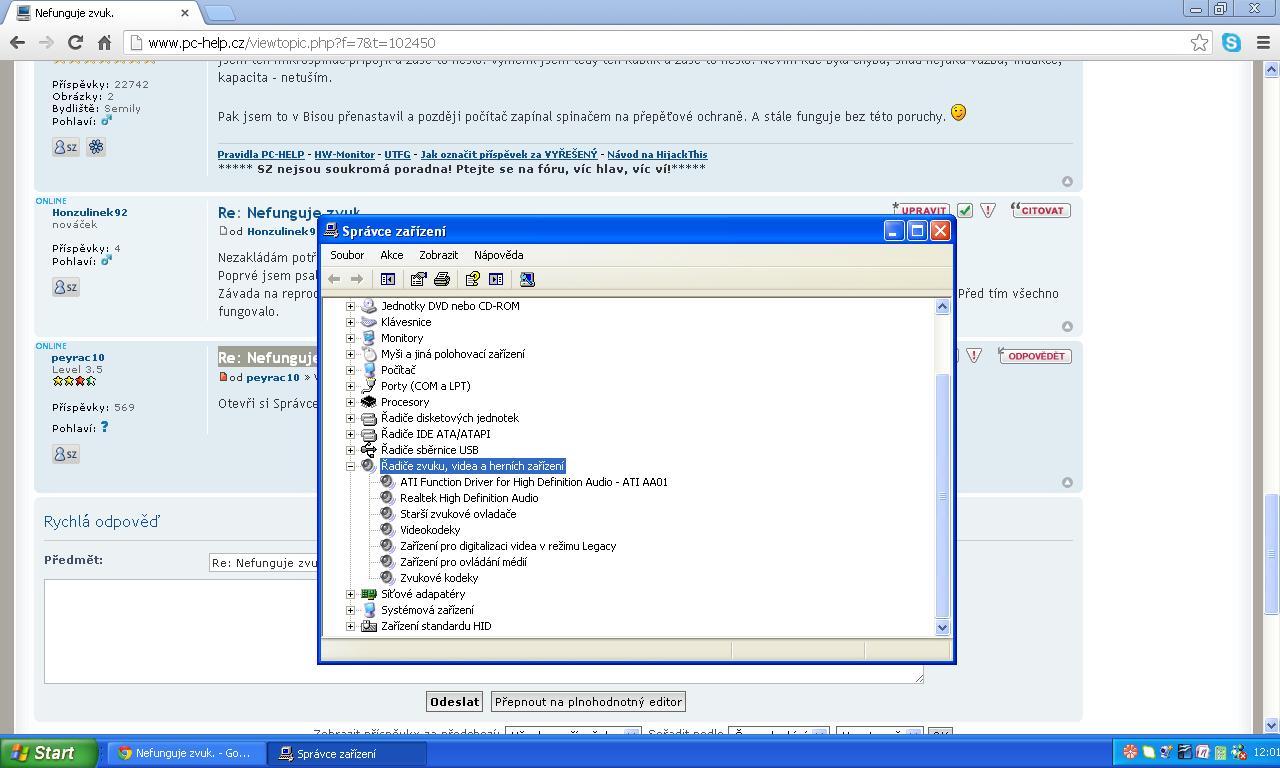
Task: Expand Řadiče IDE ATA/ATAPI node
Action: pos(350,434)
